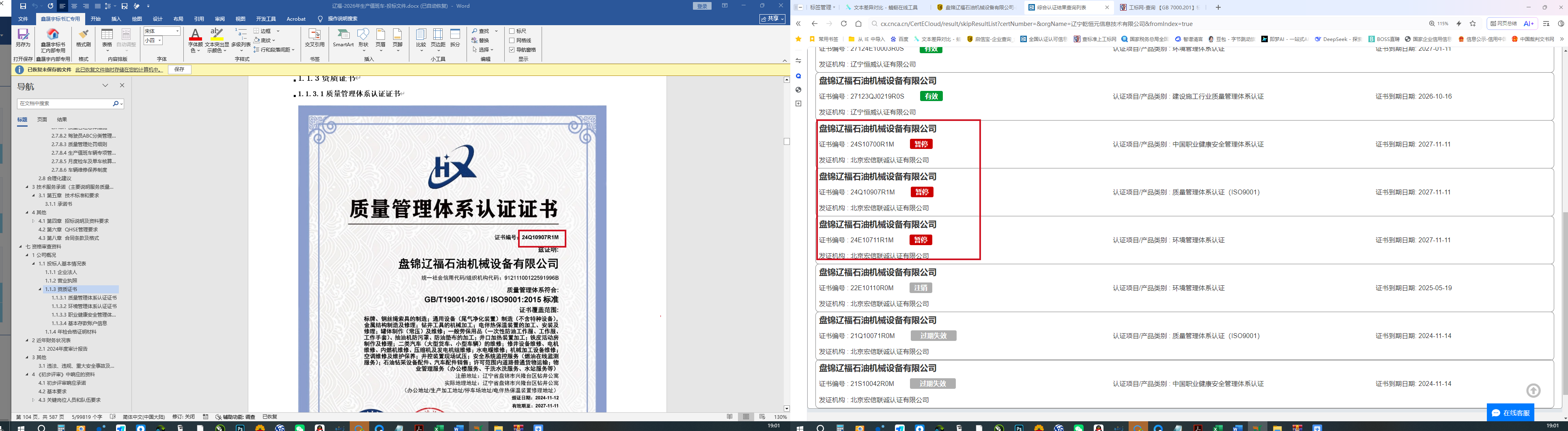Bookmark this page with the star icon

click(1473, 24)
